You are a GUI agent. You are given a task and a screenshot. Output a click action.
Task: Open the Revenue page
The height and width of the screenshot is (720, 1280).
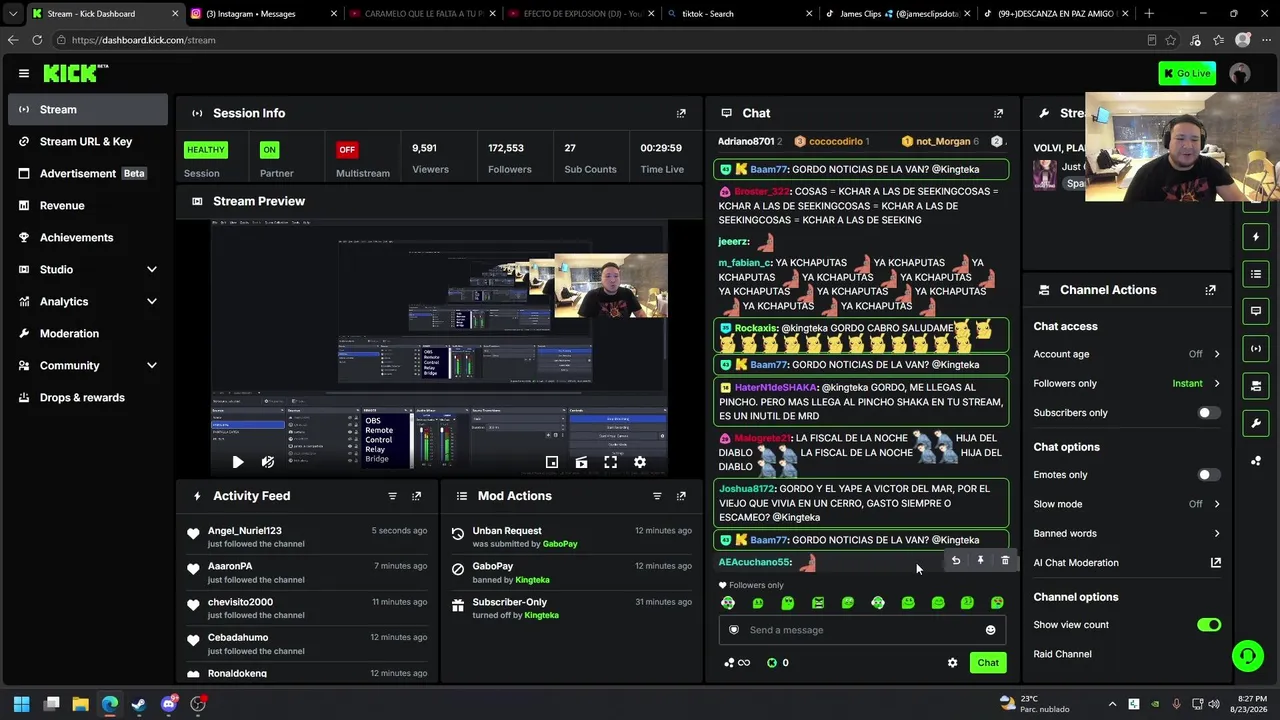[x=88, y=205]
